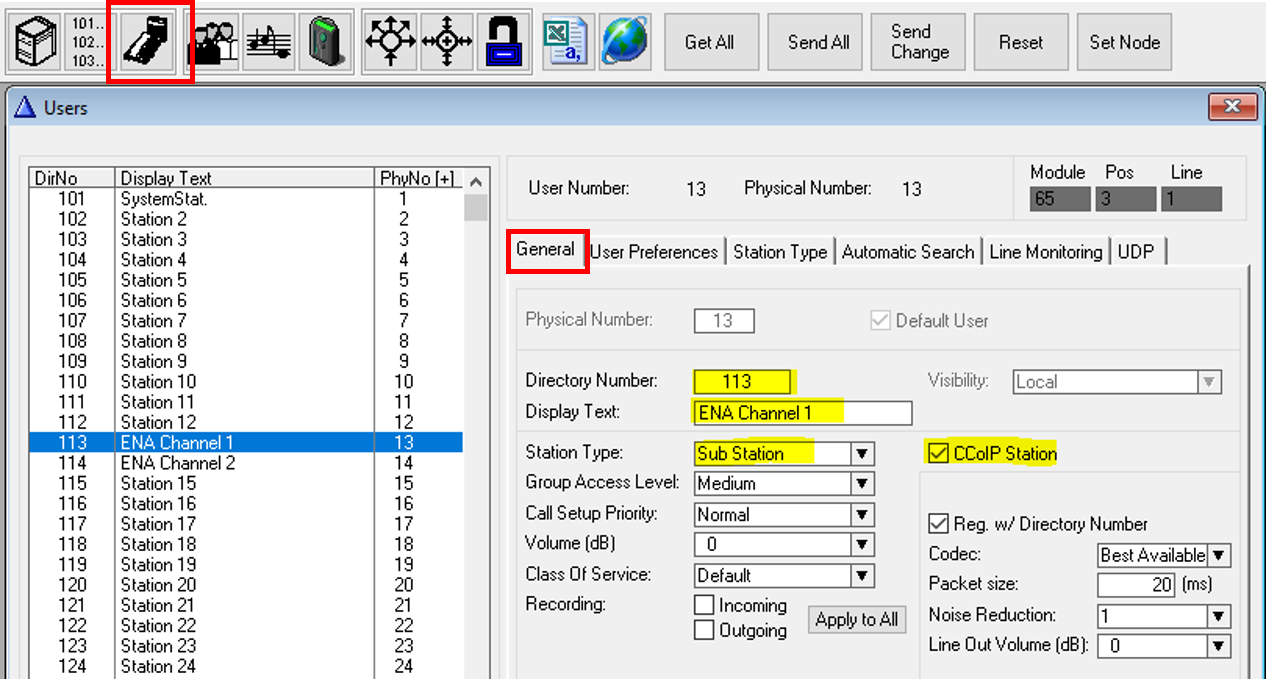Image resolution: width=1266 pixels, height=679 pixels.
Task: Click the padlock icon in toolbar
Action: [505, 42]
